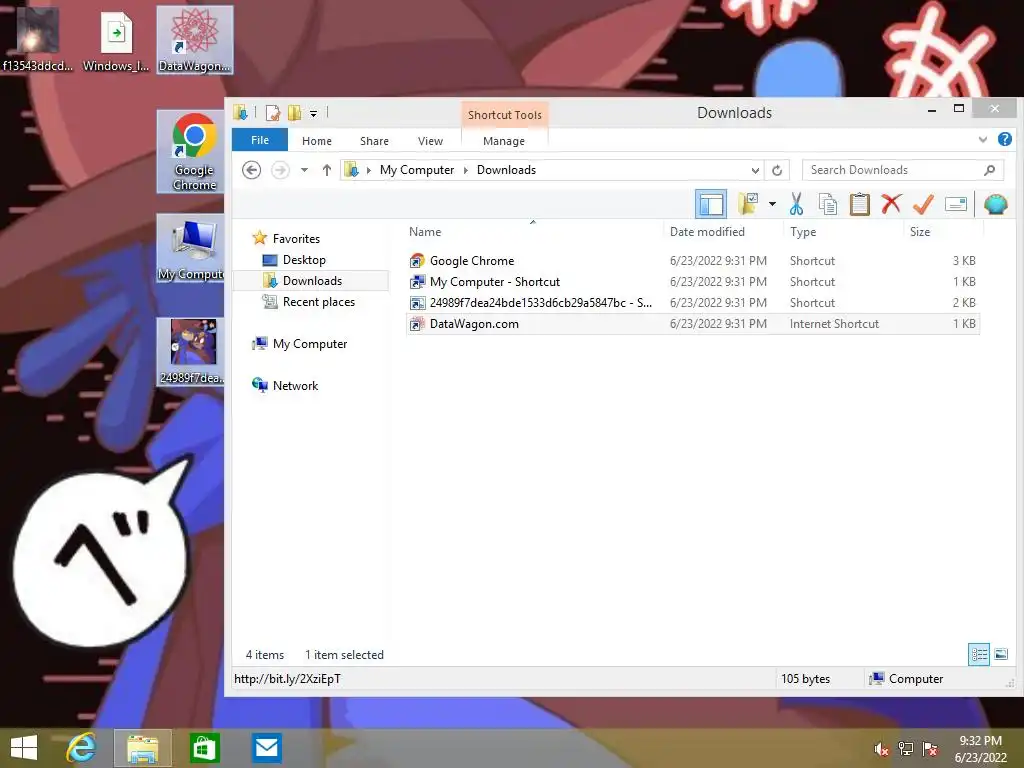The width and height of the screenshot is (1024, 768).
Task: Go back with the Back arrow button
Action: pos(251,170)
